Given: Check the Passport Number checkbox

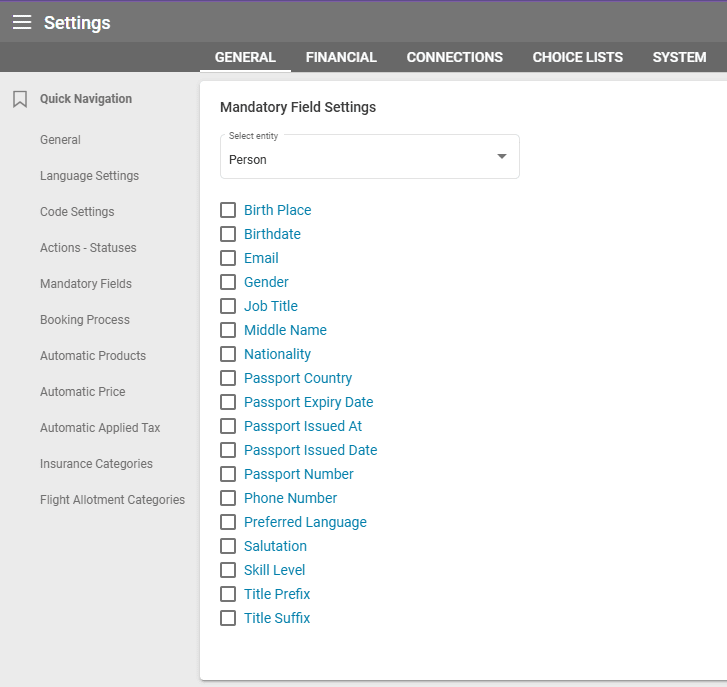Looking at the screenshot, I should 228,474.
